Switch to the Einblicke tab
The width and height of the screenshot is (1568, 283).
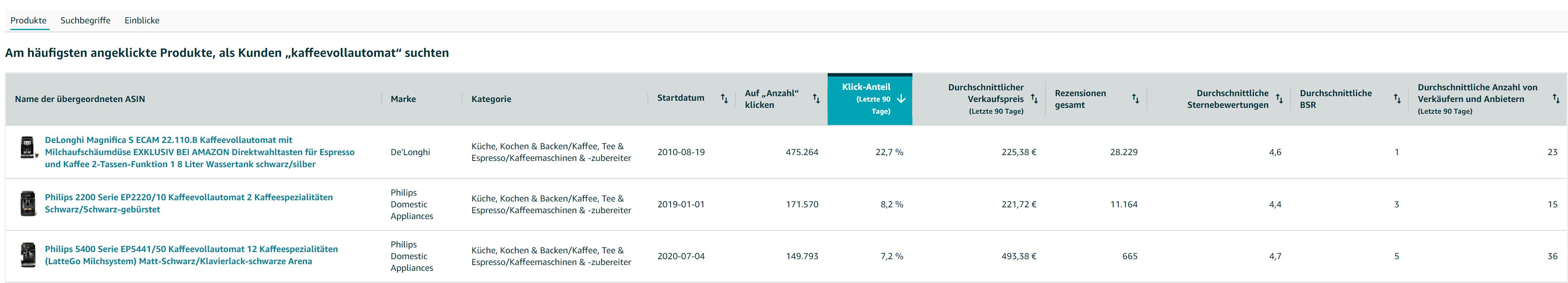[142, 20]
